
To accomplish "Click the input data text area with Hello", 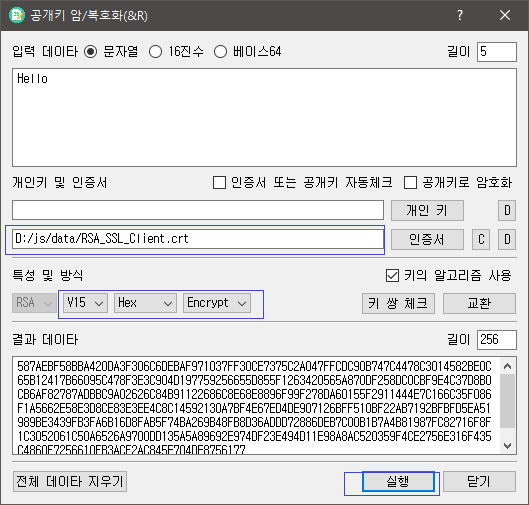I will [x=264, y=117].
